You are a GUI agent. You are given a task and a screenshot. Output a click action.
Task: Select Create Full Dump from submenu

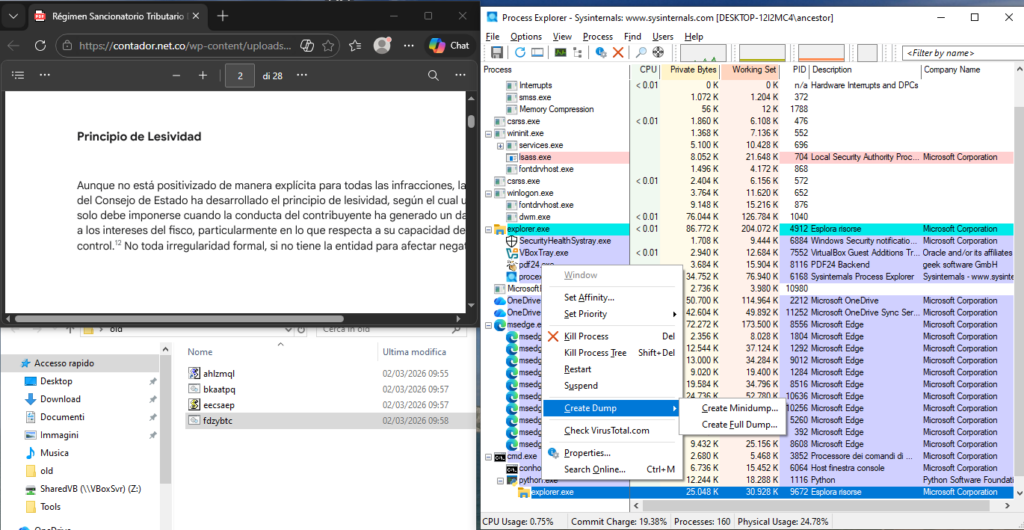tap(742, 425)
